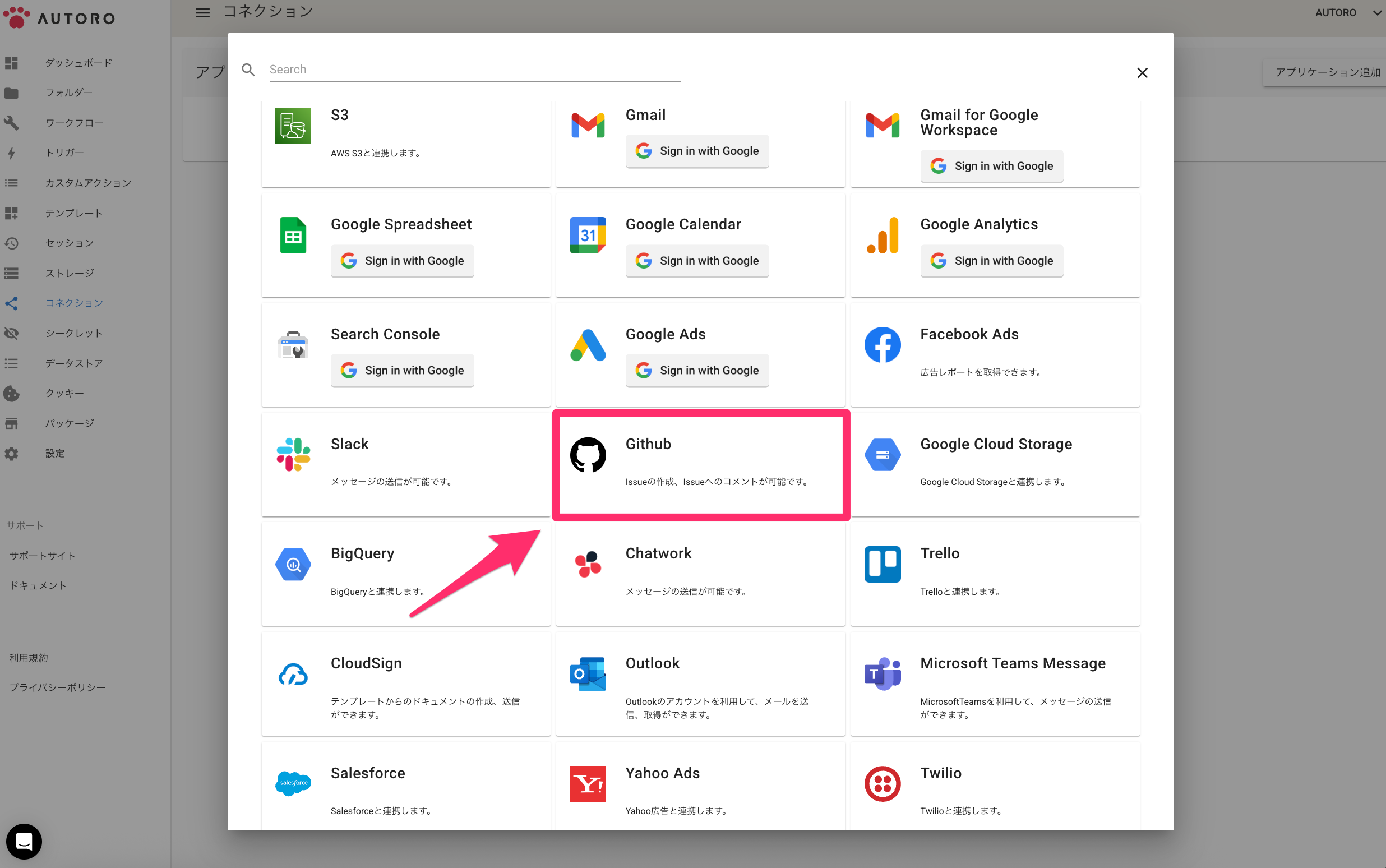Click the search magnifier icon
This screenshot has height=868, width=1386.
pyautogui.click(x=248, y=70)
